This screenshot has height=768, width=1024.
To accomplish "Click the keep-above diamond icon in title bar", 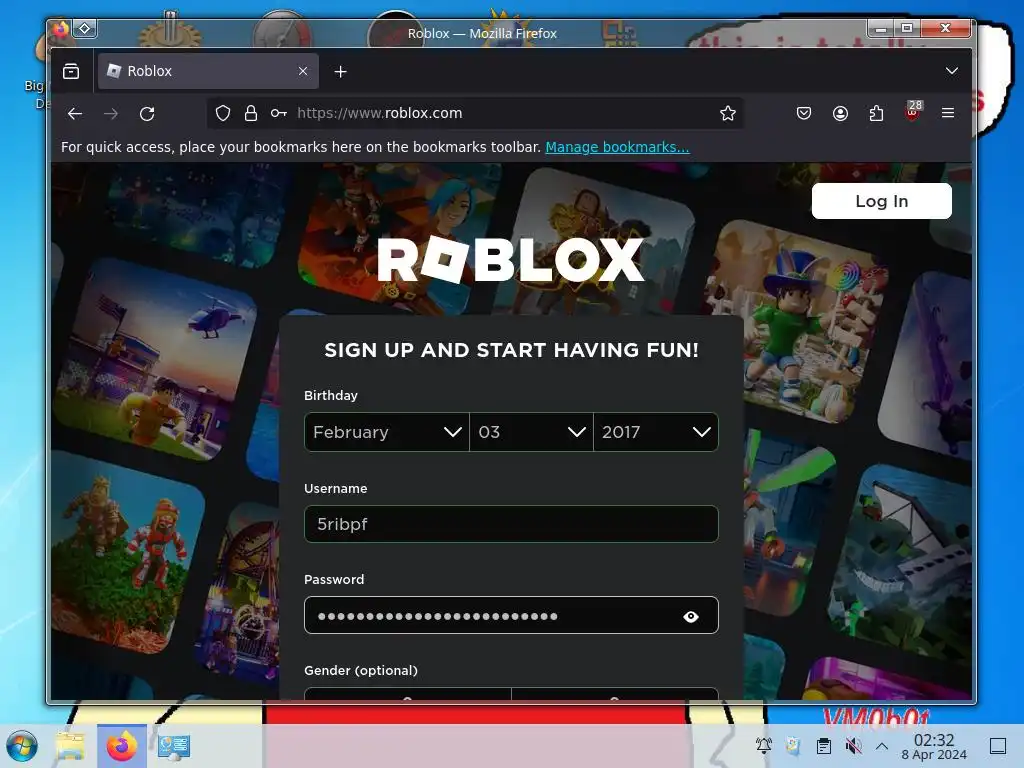I will pos(85,29).
